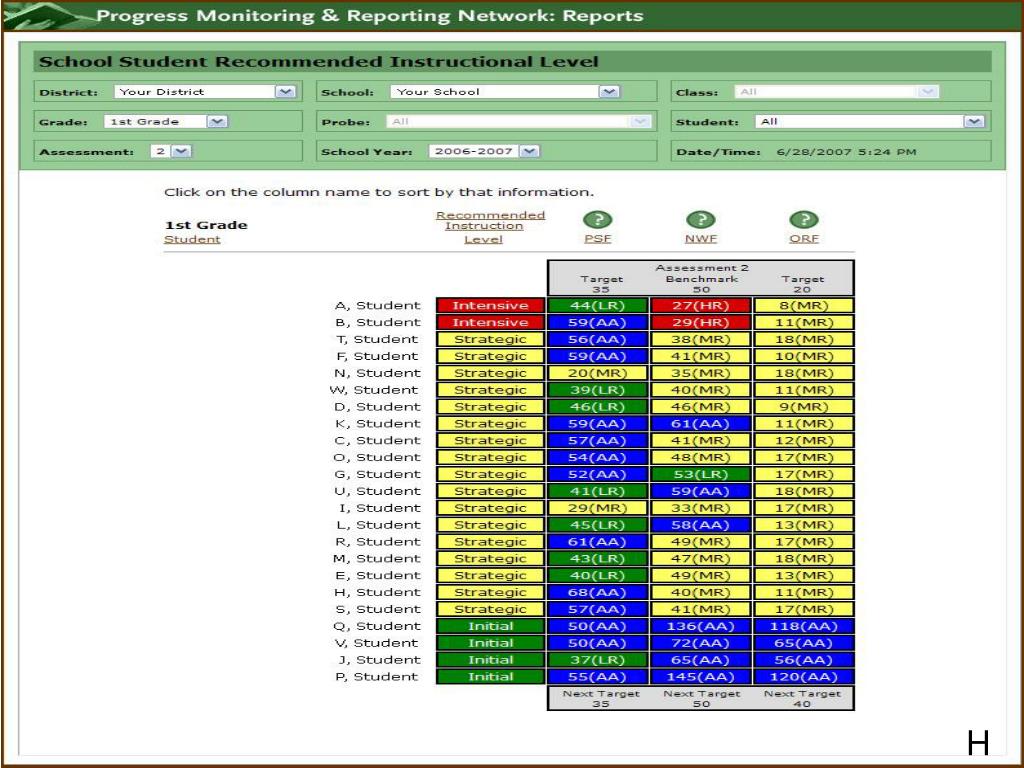This screenshot has width=1024, height=768.
Task: Click the help icon above NWF
Action: tap(701, 220)
